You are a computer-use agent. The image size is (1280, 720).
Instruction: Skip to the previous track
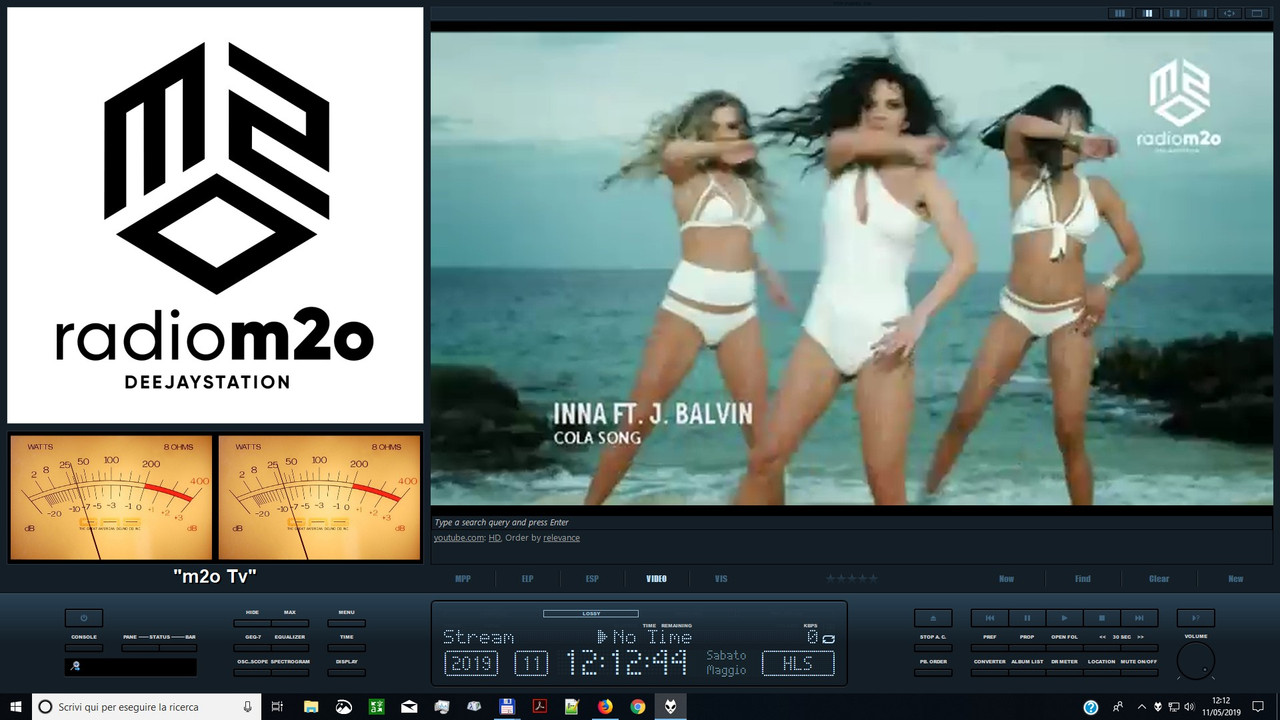(990, 618)
